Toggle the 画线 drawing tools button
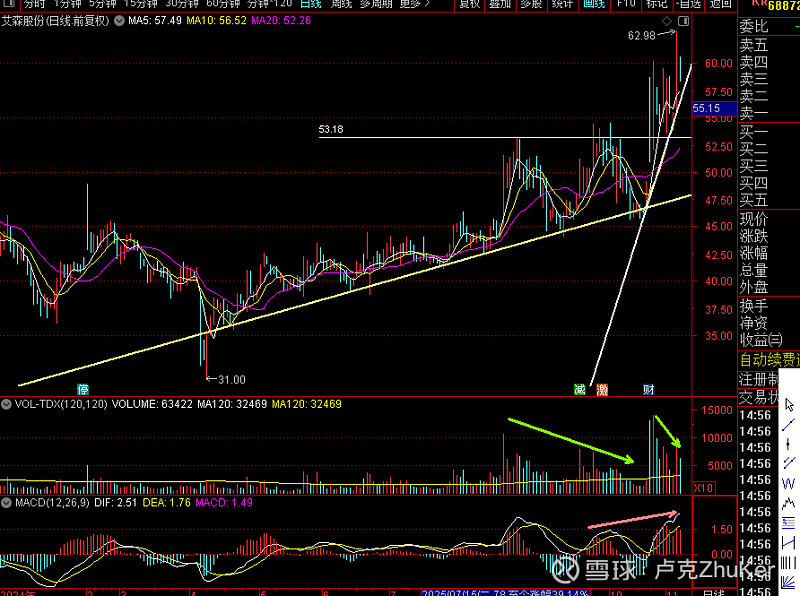 [594, 4]
